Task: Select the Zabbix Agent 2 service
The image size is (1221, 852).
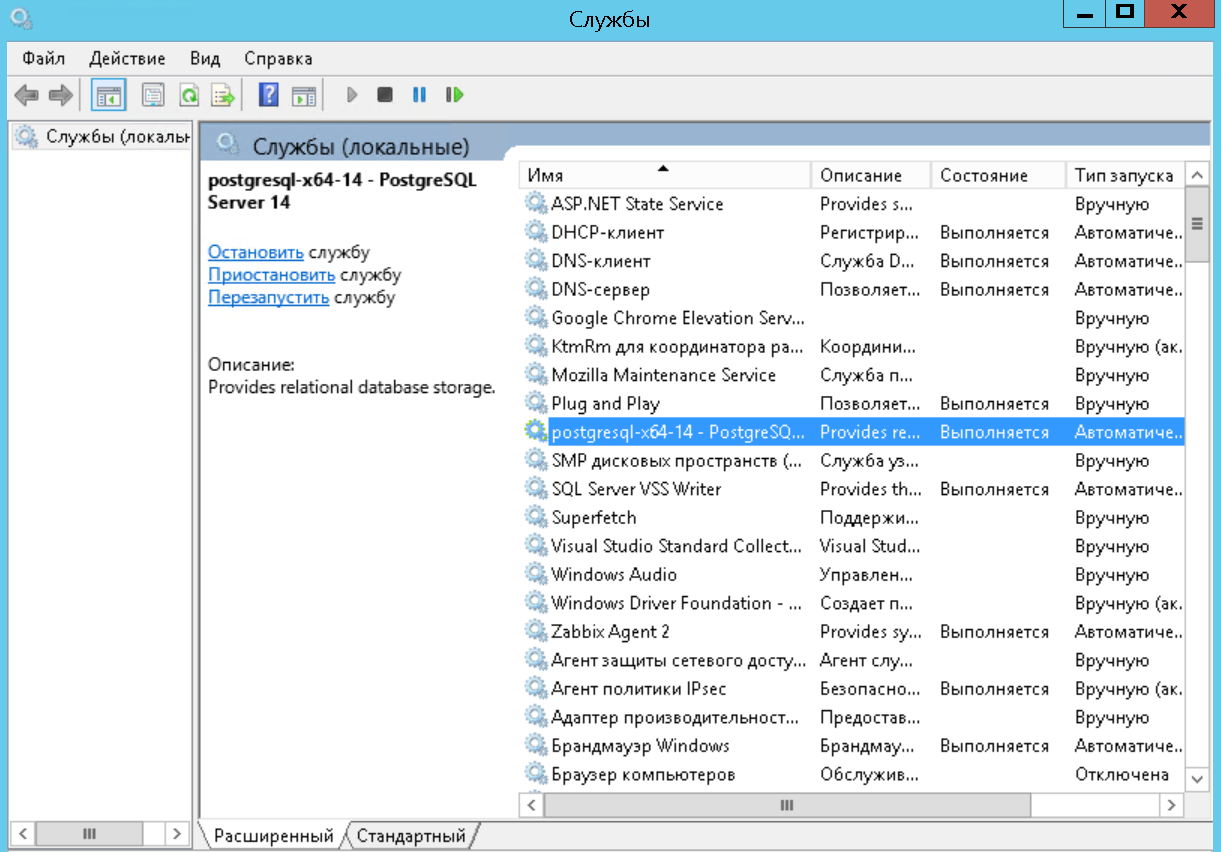Action: [610, 632]
